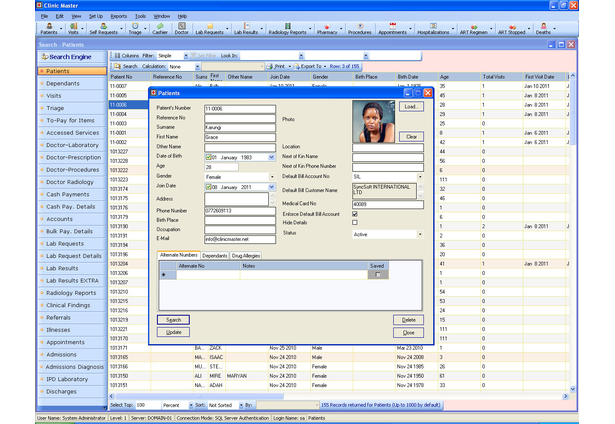
Task: Open the Appointments toolbar icon
Action: click(393, 28)
